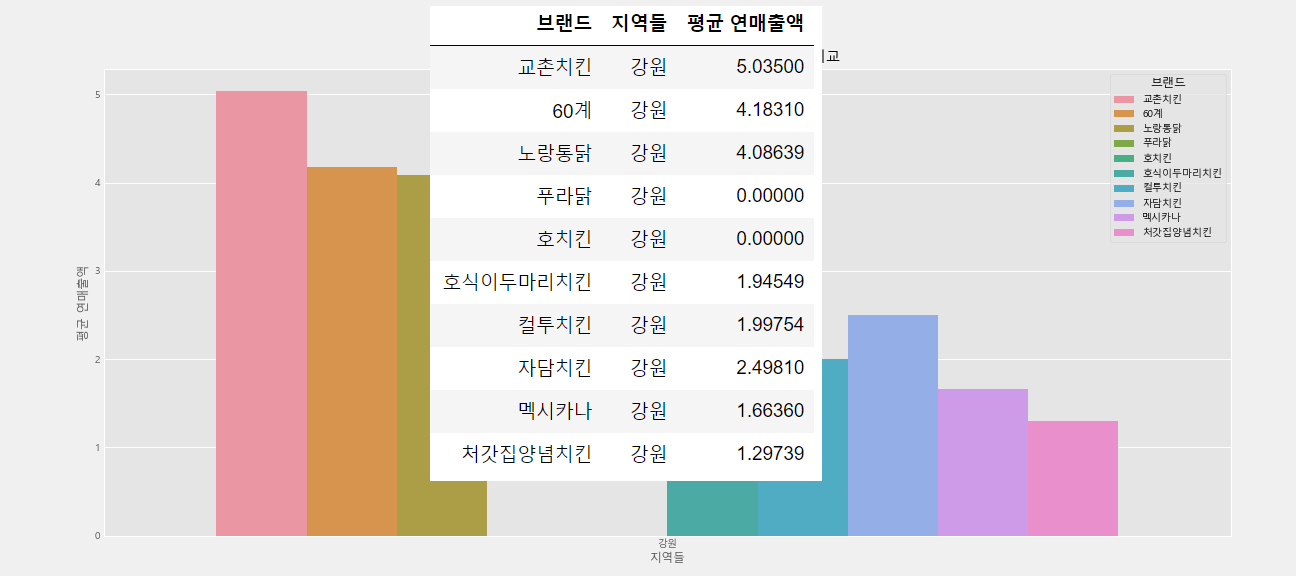
Task: Click the 호식이두마리치킨 legend swatch
Action: tap(1125, 173)
